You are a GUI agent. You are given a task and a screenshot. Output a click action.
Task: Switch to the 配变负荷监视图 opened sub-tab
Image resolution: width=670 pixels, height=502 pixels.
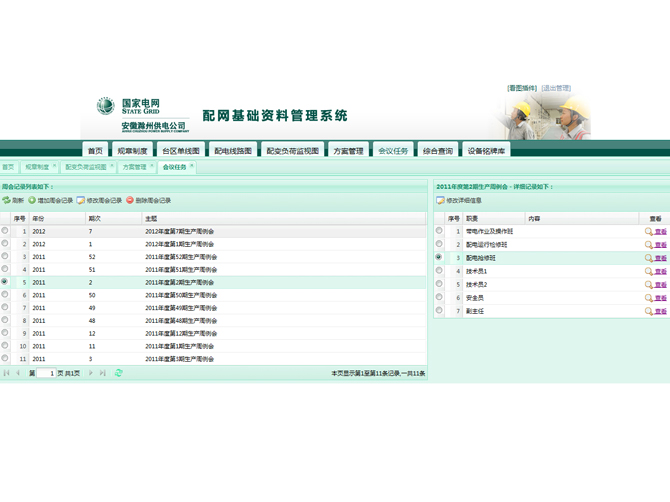click(x=86, y=167)
